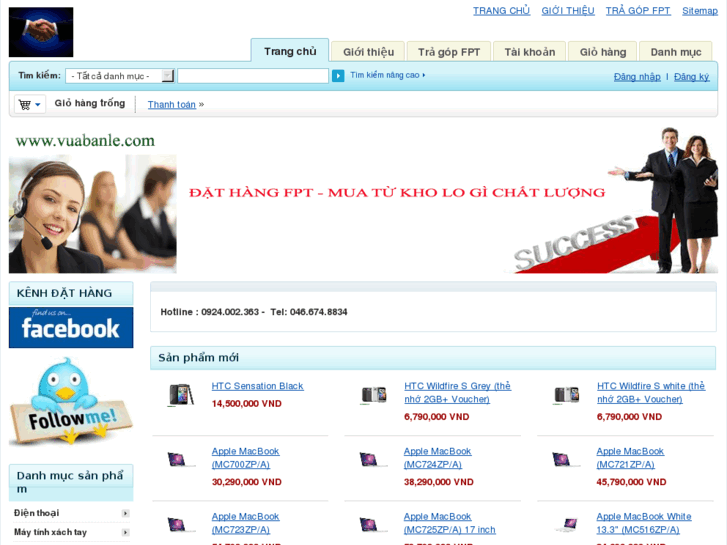Open Apple MacBook MC721ZP/A link

point(630,458)
